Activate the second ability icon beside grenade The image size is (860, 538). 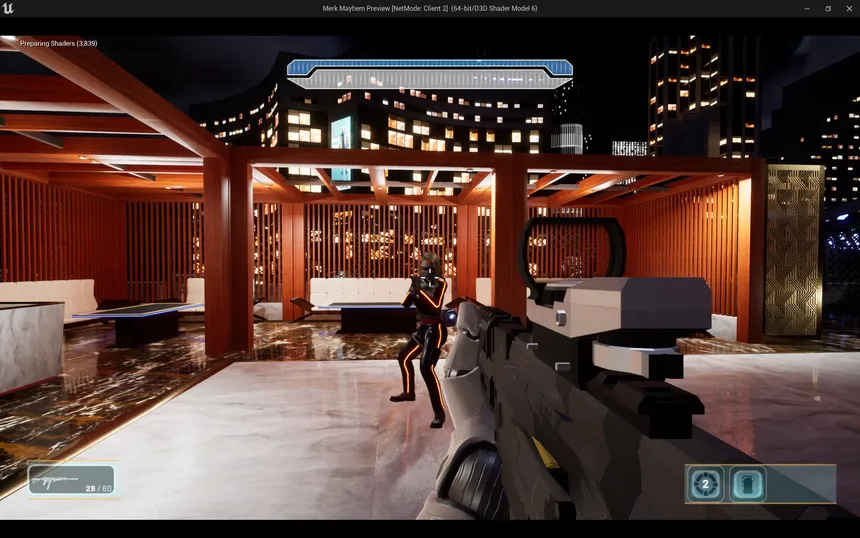pyautogui.click(x=747, y=484)
